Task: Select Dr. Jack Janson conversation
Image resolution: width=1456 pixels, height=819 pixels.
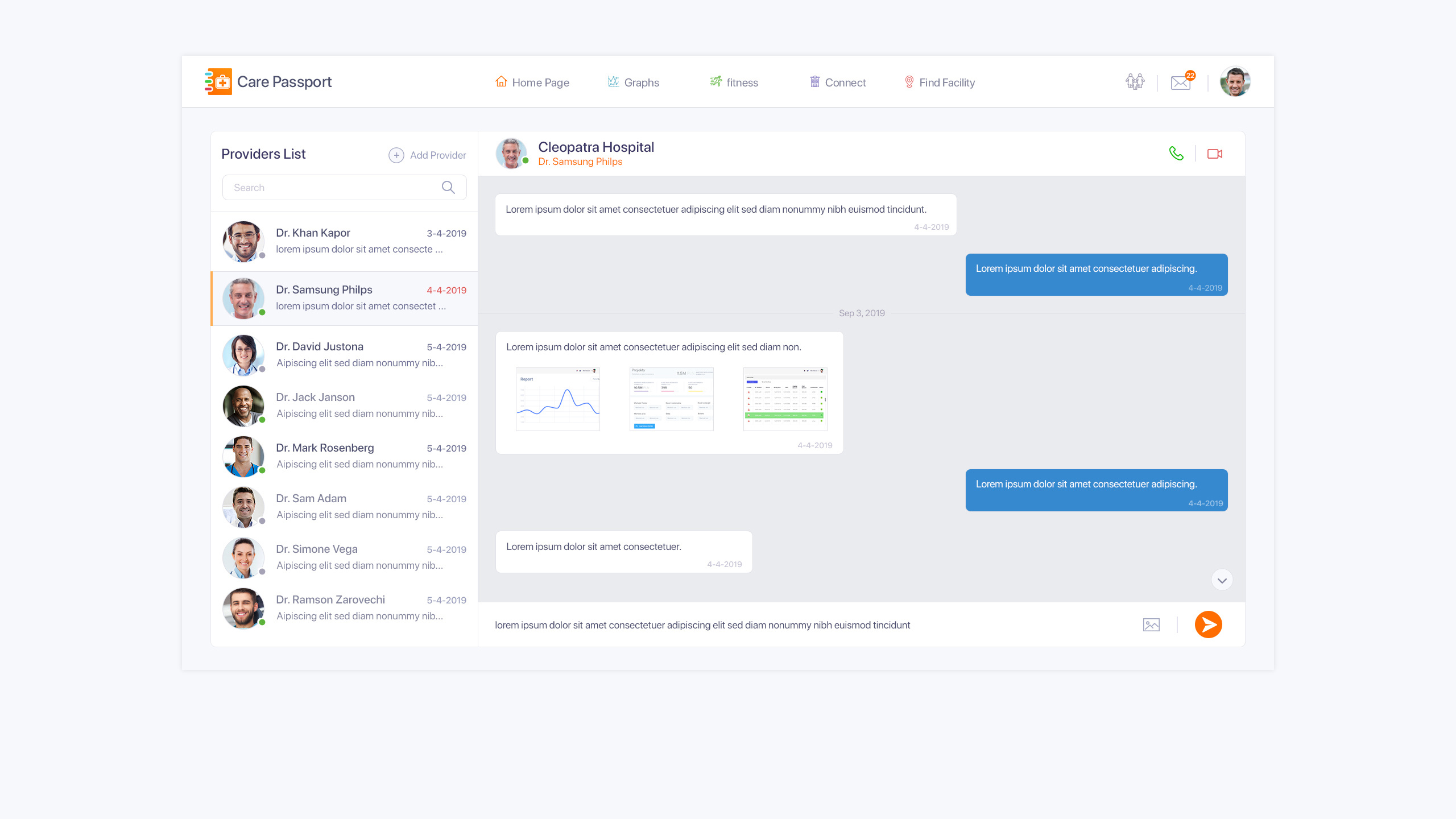Action: click(345, 406)
